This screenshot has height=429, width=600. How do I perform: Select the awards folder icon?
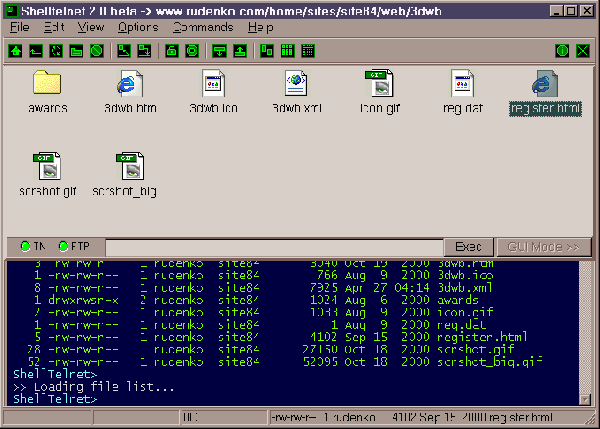pos(47,83)
